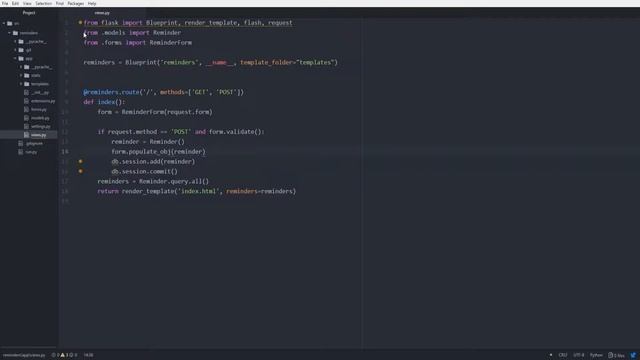640x360 pixels.
Task: Open the Edit menu
Action: pos(15,3)
